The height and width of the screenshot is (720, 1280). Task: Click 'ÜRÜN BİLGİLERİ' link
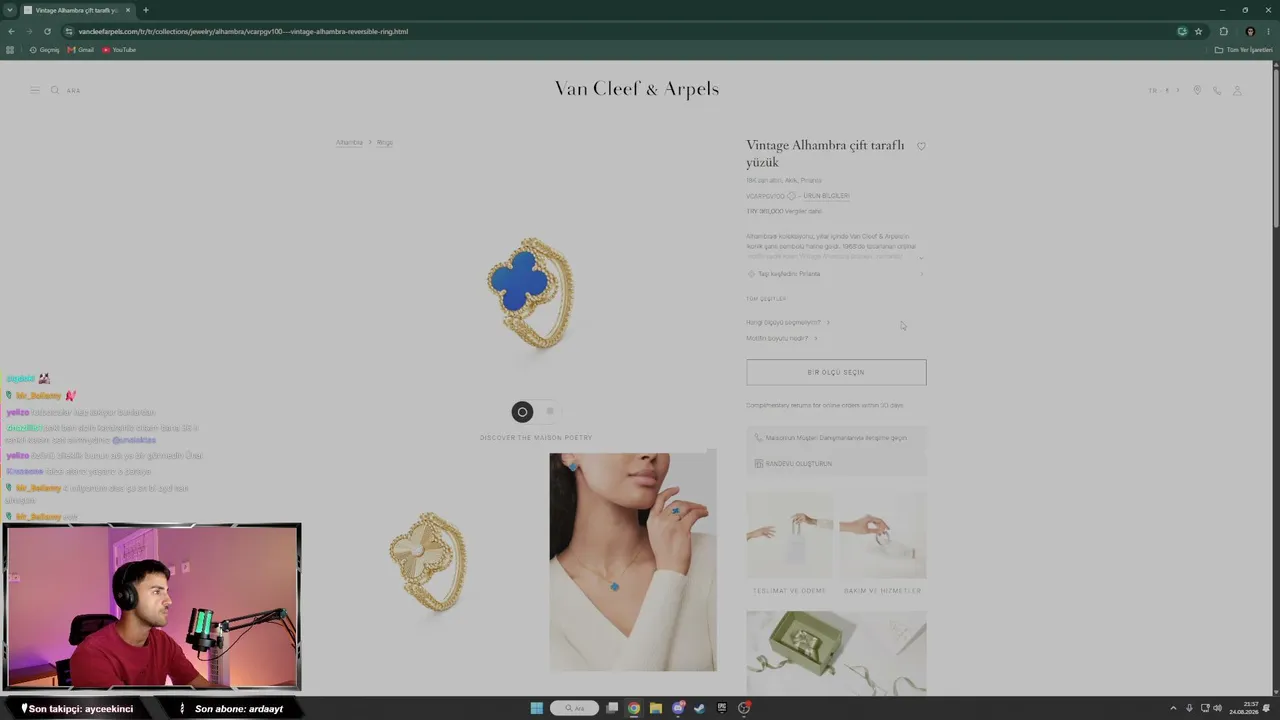coord(826,196)
